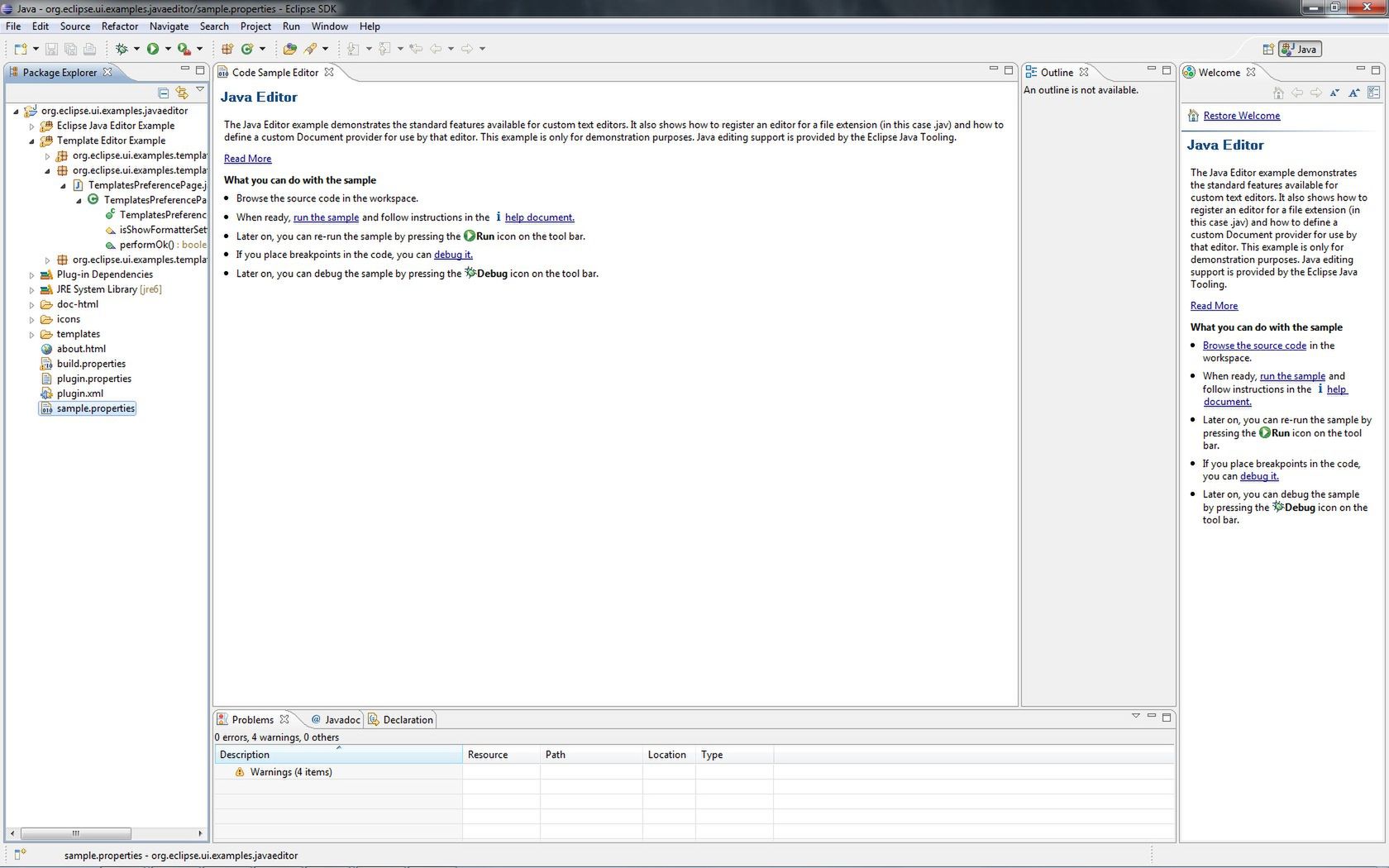Click Read More link in Welcome view
This screenshot has height=868, width=1389.
coord(1214,306)
